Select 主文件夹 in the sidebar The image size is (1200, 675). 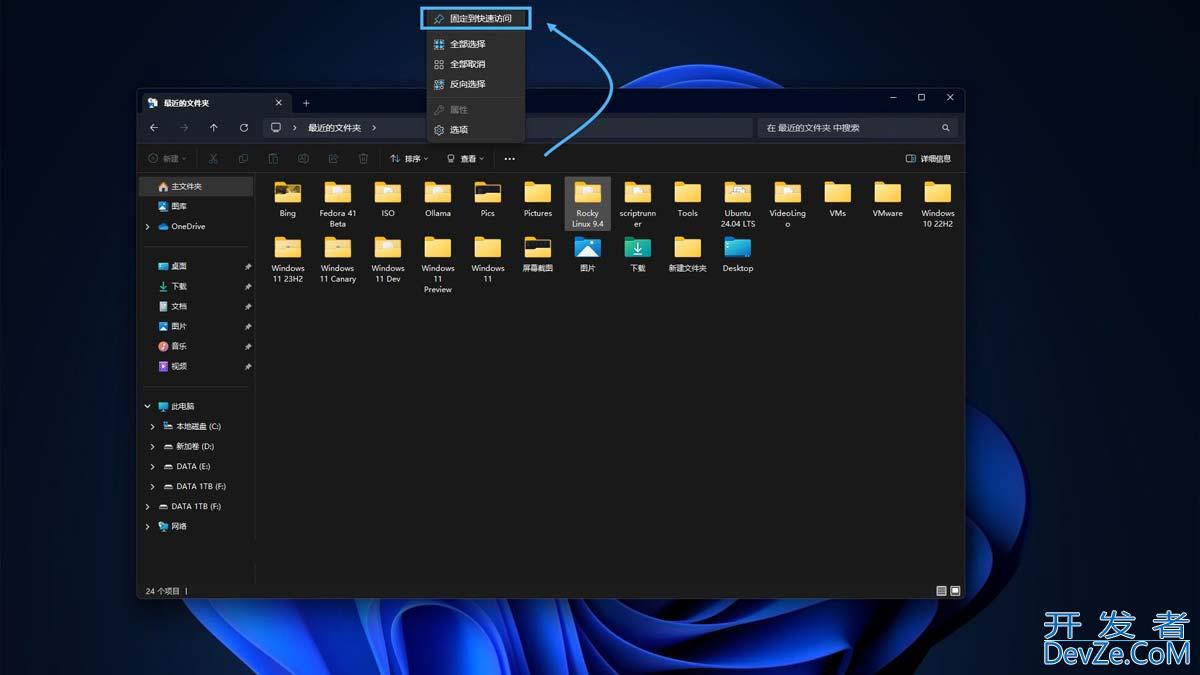[x=196, y=187]
